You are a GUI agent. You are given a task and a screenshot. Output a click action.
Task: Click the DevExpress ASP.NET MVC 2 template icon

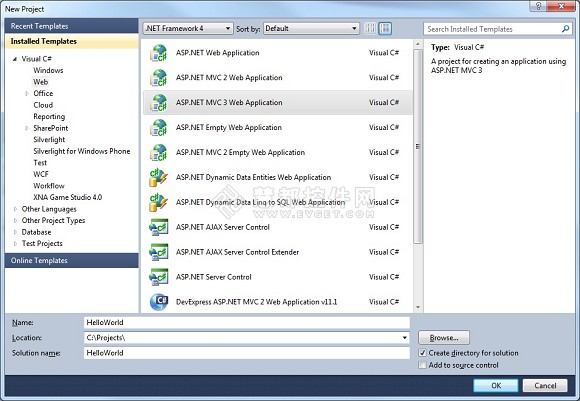click(159, 302)
